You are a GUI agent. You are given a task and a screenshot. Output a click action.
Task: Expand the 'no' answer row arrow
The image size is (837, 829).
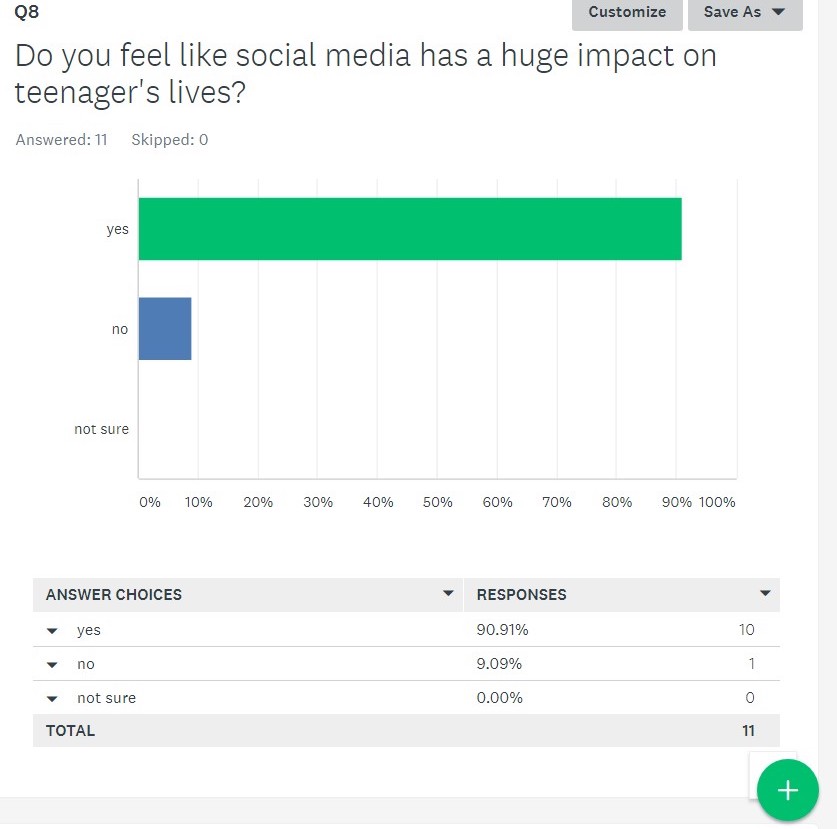(52, 665)
